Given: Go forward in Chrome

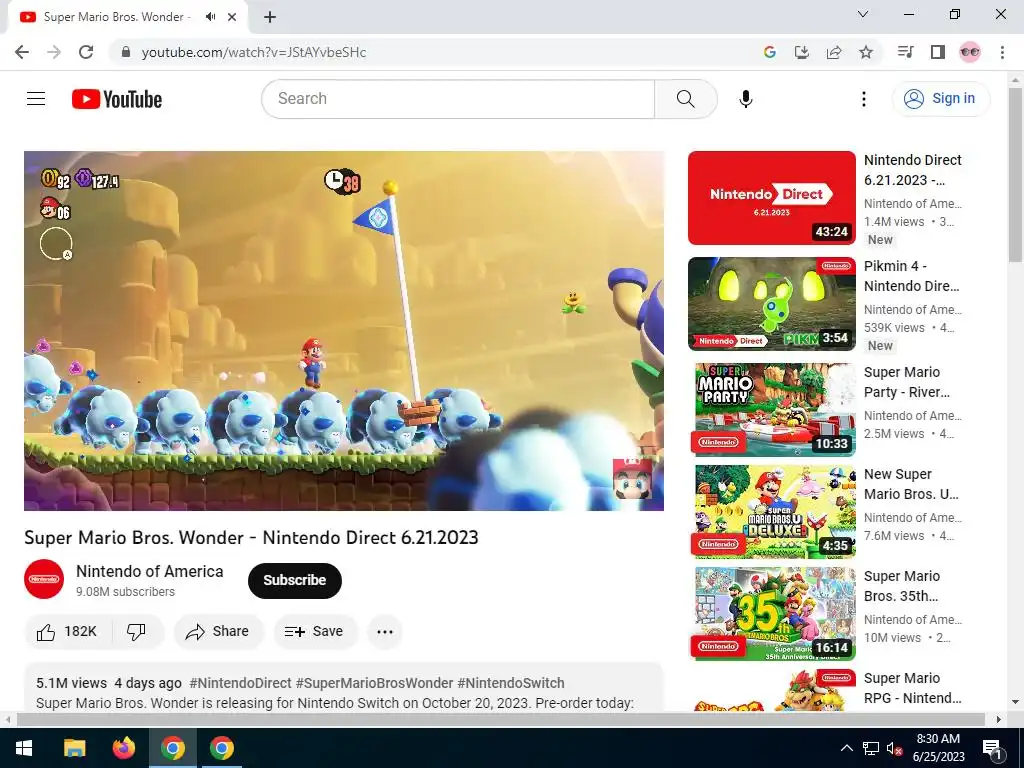Looking at the screenshot, I should pos(54,52).
